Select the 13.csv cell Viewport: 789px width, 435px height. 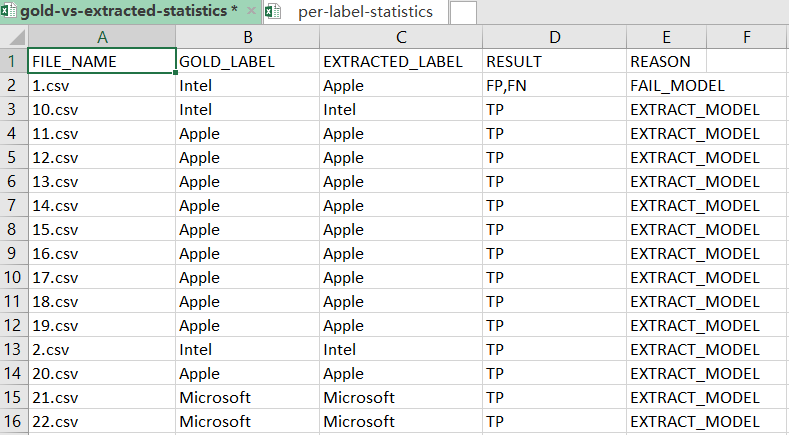click(x=102, y=181)
